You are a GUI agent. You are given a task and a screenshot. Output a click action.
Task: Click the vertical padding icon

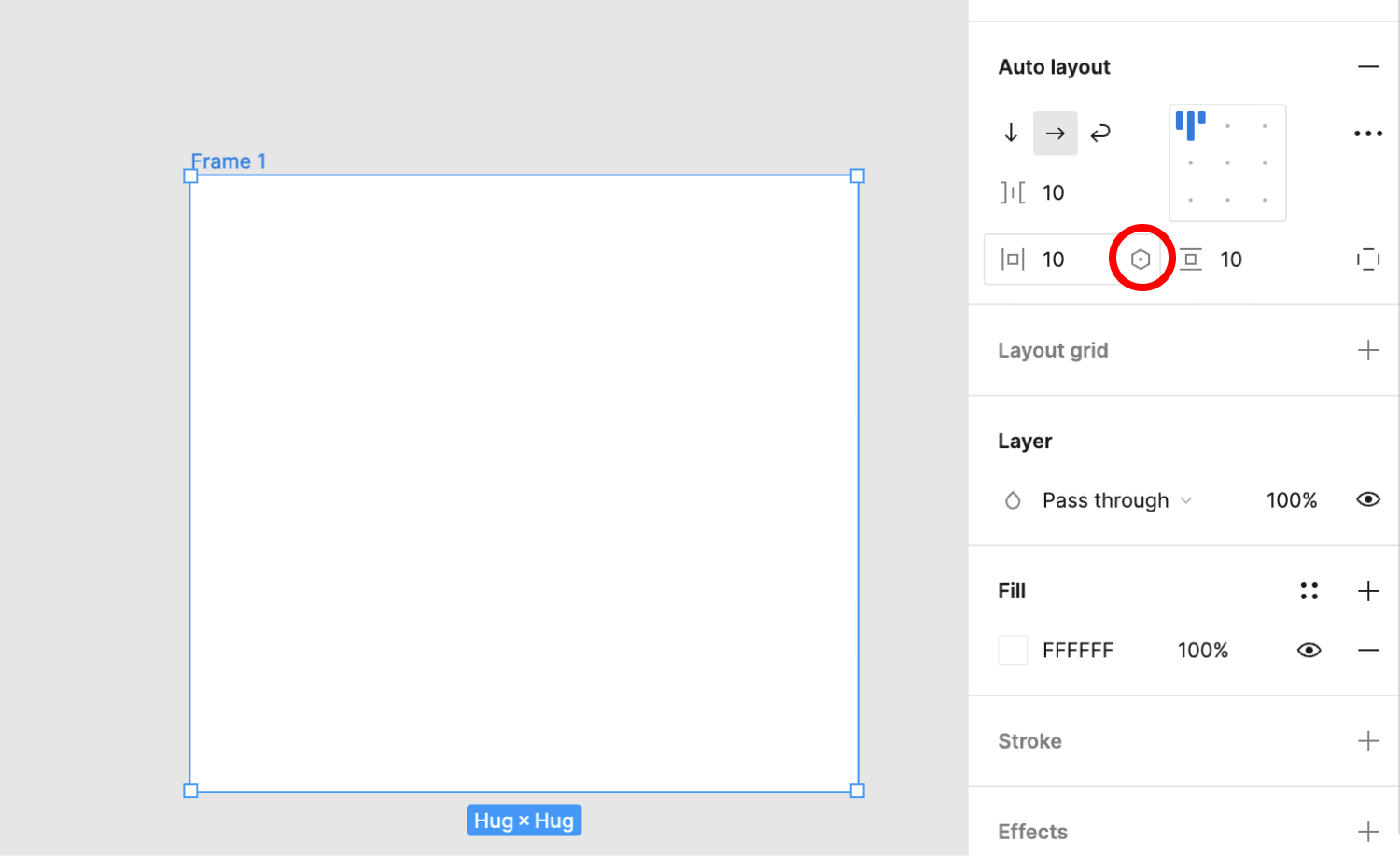tap(1190, 259)
